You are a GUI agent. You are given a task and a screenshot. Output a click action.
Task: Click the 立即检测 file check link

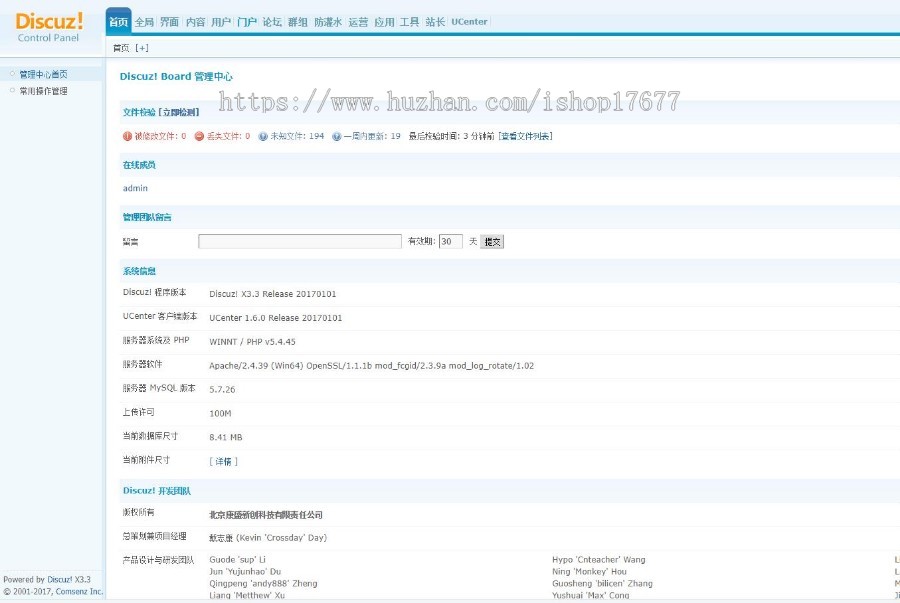[x=179, y=112]
